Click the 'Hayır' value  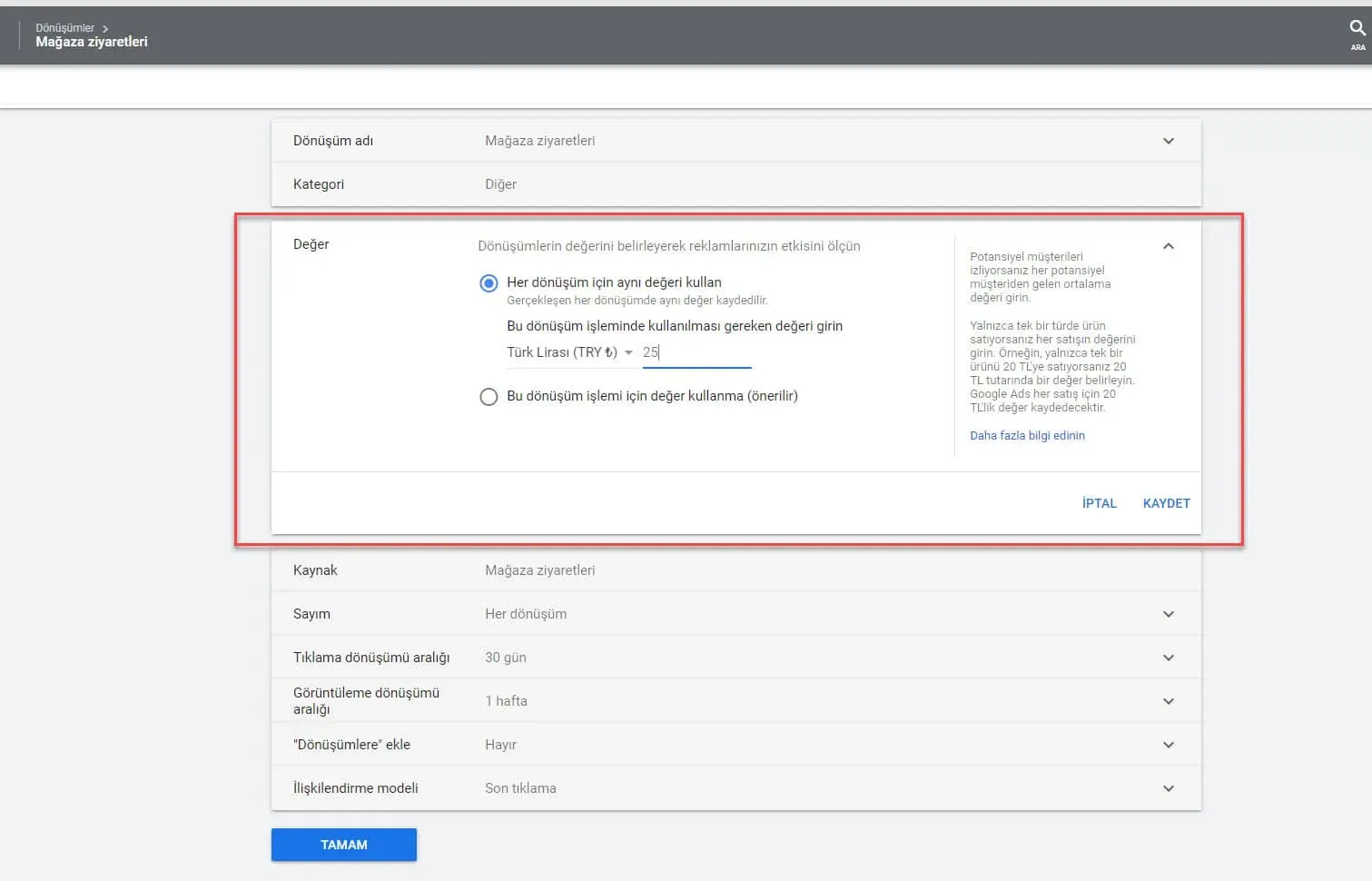[500, 745]
